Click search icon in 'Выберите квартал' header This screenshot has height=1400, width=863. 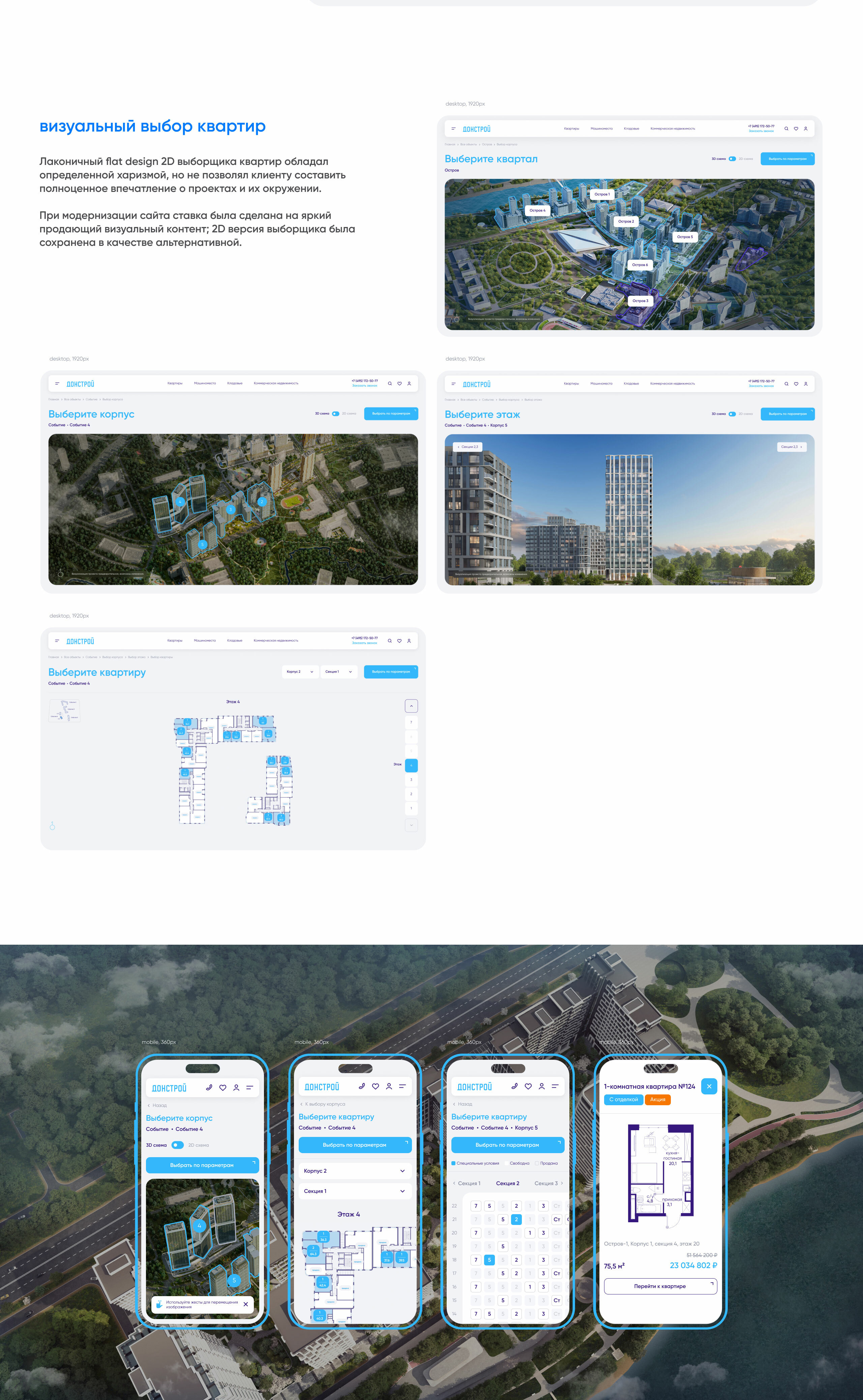coord(786,129)
